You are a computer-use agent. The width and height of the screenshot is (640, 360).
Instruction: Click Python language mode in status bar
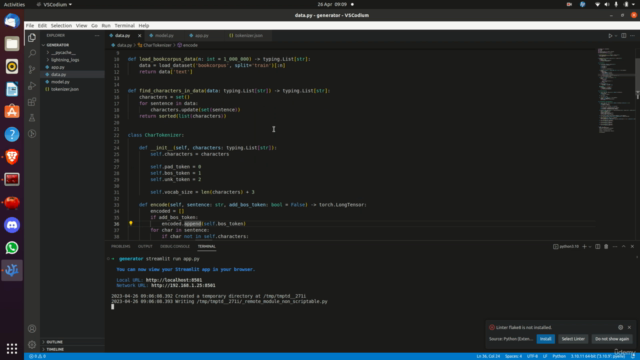pos(559,356)
